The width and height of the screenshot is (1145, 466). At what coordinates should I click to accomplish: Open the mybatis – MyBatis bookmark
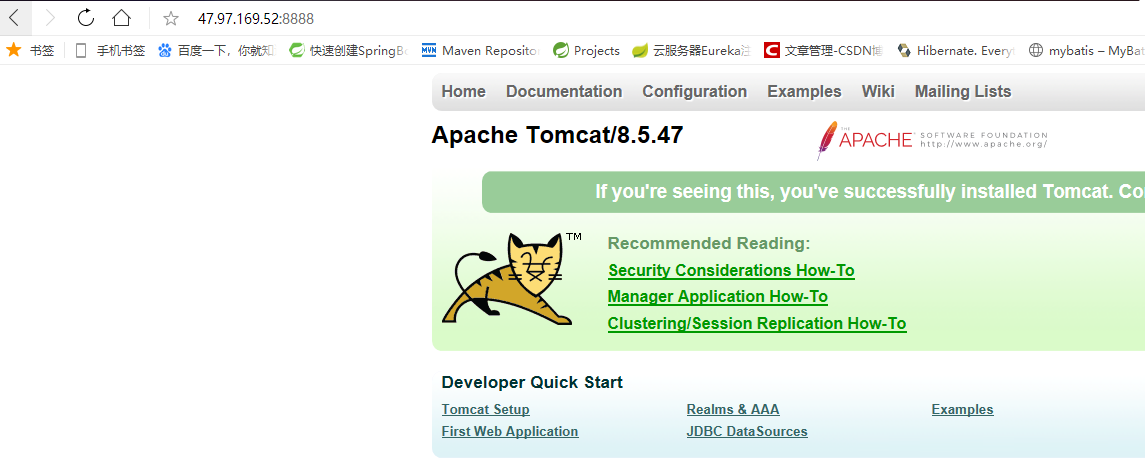[x=1086, y=50]
